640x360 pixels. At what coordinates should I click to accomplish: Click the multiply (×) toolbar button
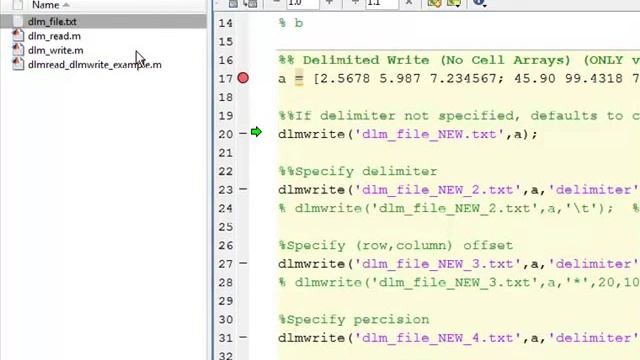pyautogui.click(x=409, y=2)
